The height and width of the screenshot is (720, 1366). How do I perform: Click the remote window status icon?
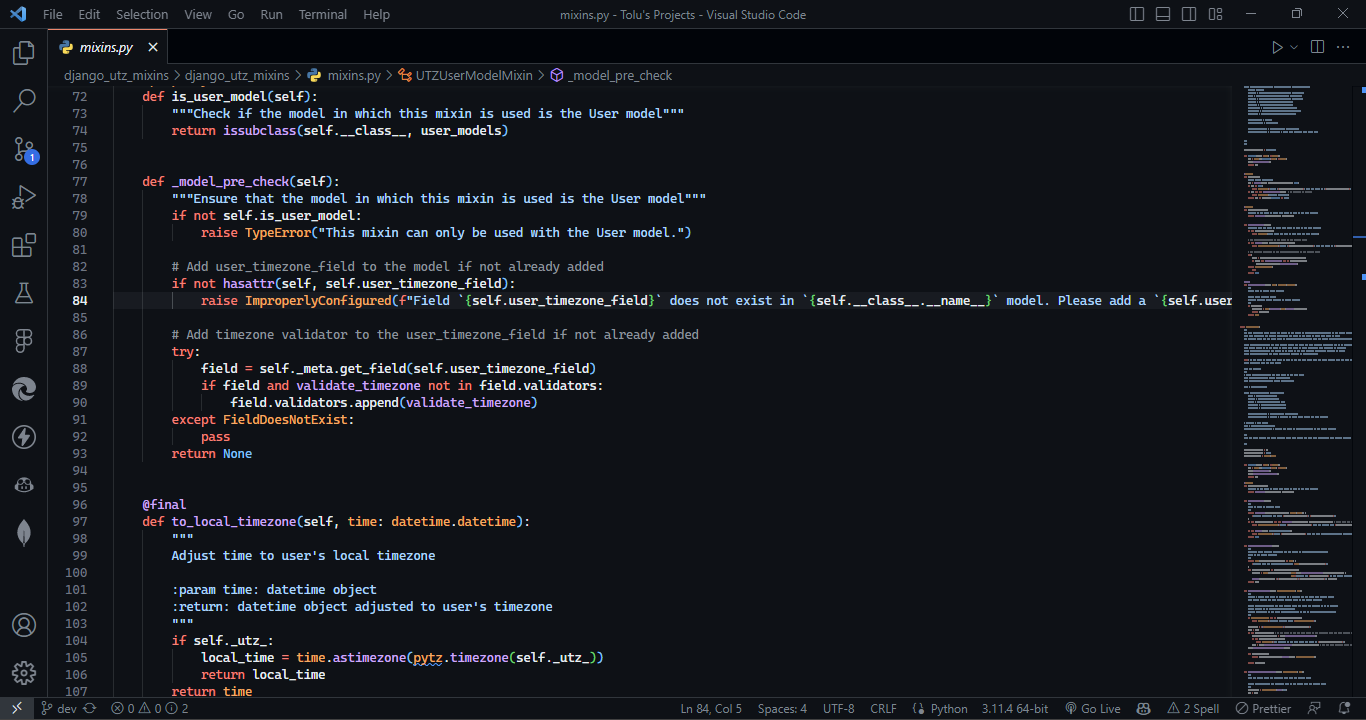17,708
